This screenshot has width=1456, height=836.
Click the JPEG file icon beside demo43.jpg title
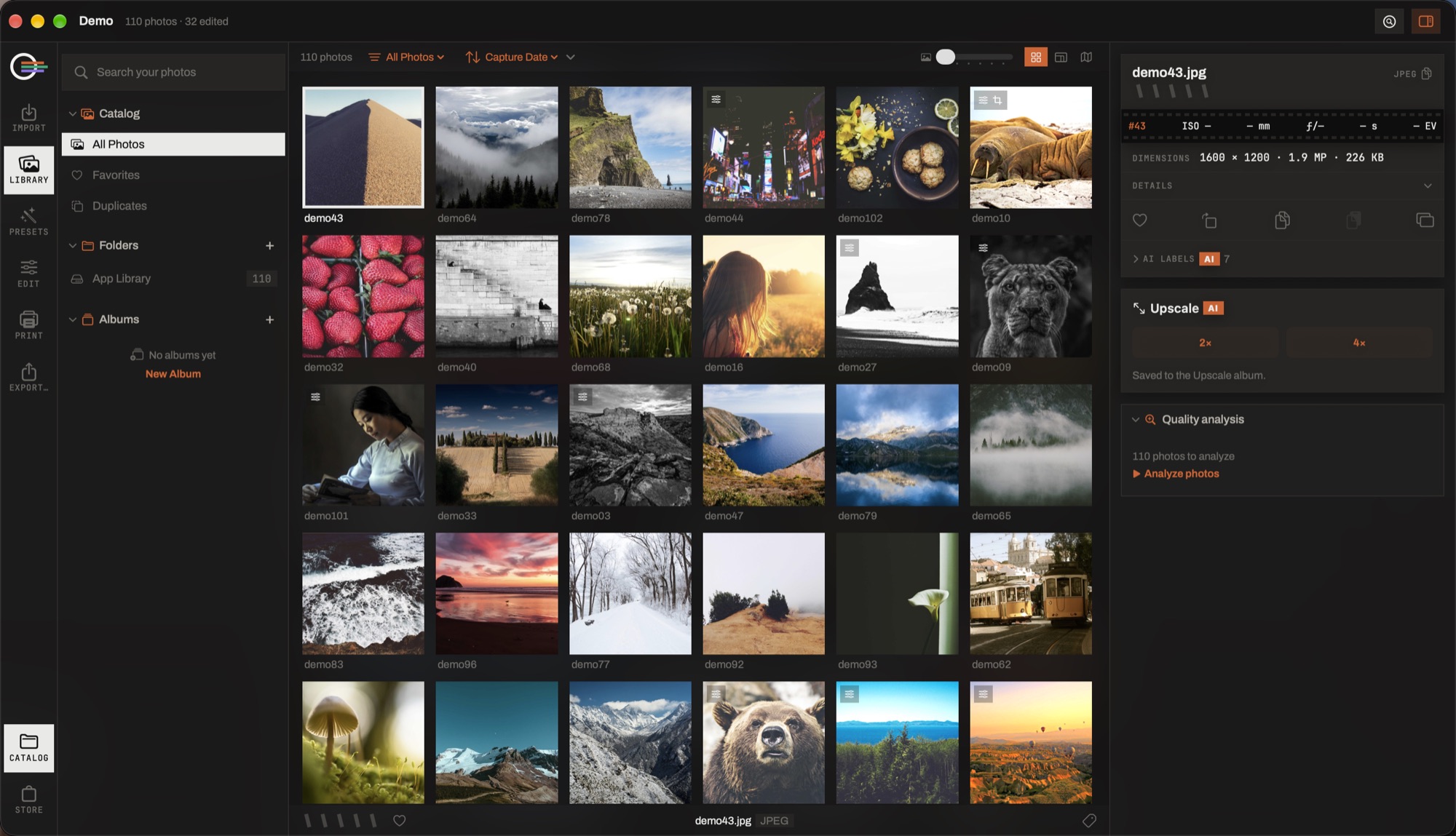pyautogui.click(x=1427, y=73)
